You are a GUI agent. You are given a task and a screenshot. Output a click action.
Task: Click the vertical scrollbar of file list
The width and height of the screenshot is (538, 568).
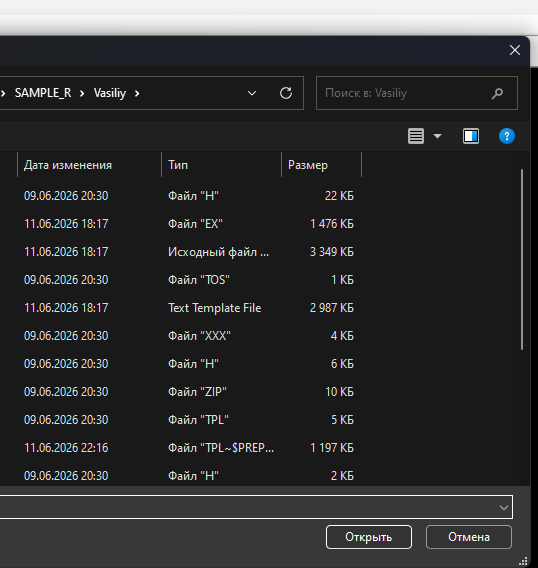coord(522,259)
